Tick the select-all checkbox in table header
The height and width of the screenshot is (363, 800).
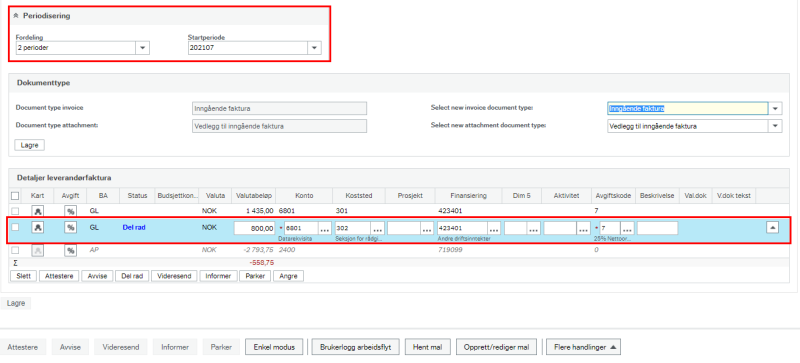click(15, 196)
